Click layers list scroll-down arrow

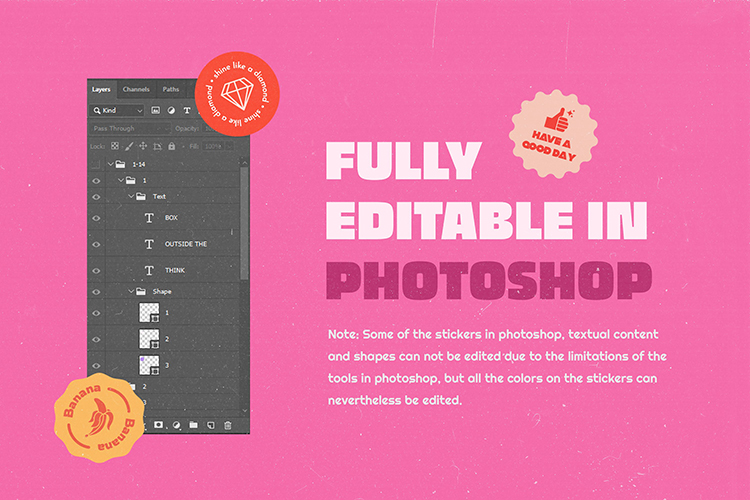244,411
